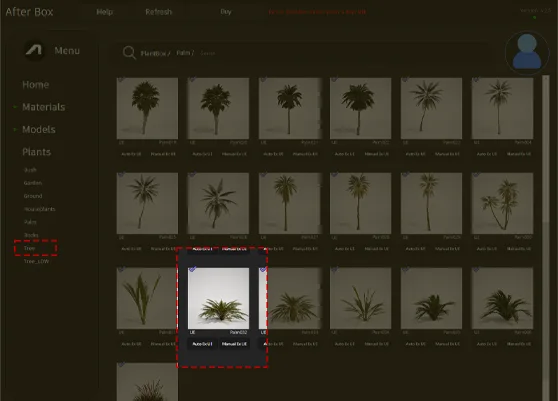Select the Palm021 thin palm thumbnail
The height and width of the screenshot is (401, 558).
pyautogui.click(x=289, y=108)
